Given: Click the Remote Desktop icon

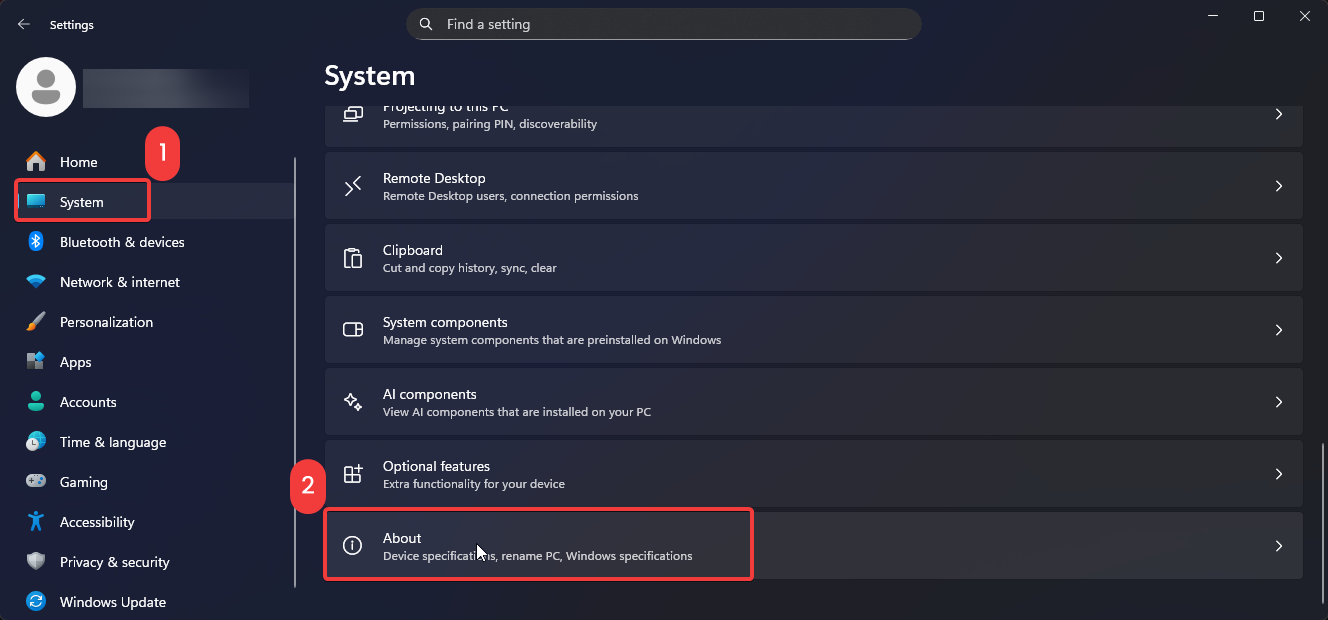Looking at the screenshot, I should [353, 186].
